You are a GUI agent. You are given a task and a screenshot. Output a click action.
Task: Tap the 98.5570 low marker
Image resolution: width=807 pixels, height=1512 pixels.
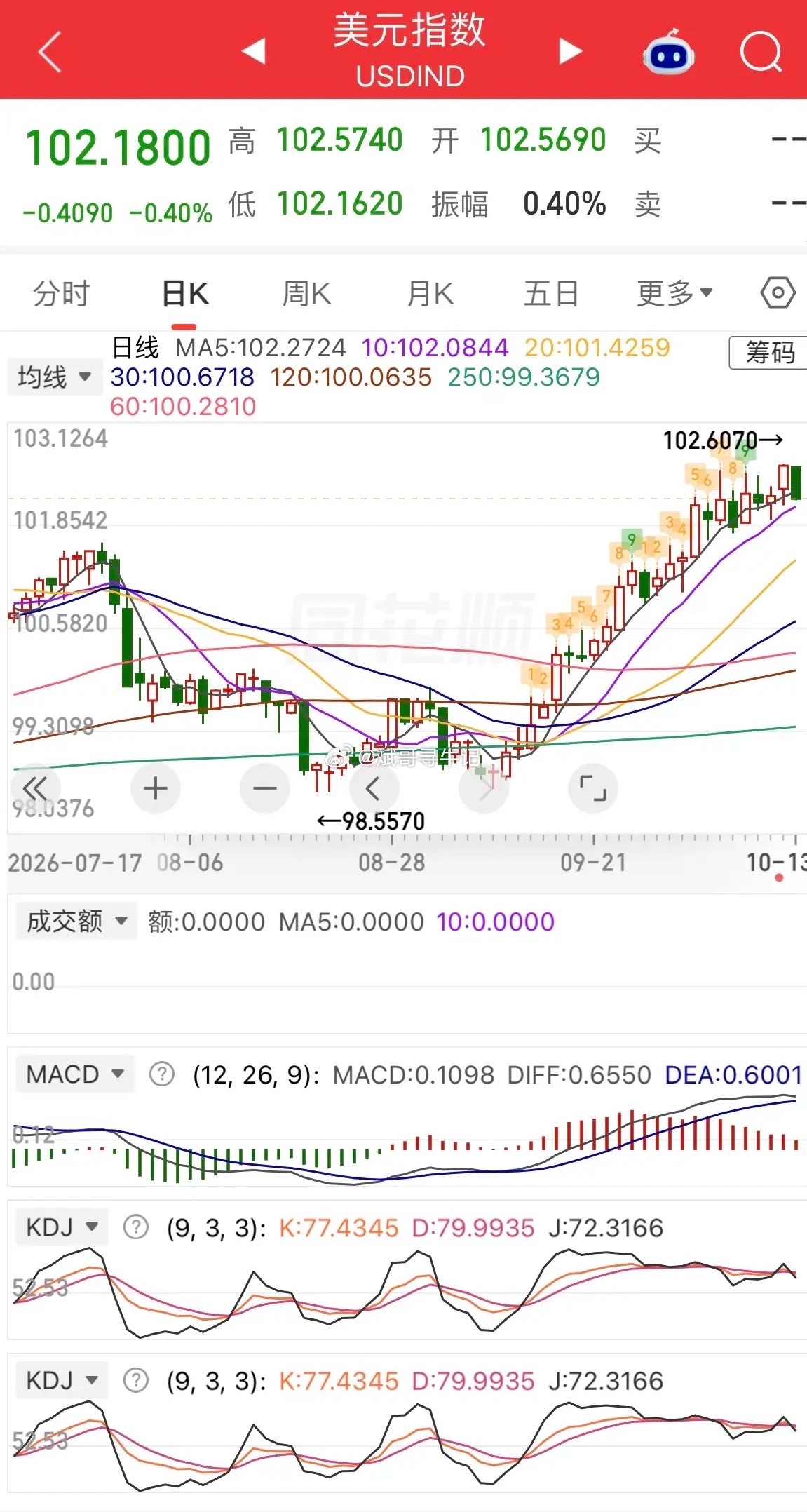pos(371,821)
